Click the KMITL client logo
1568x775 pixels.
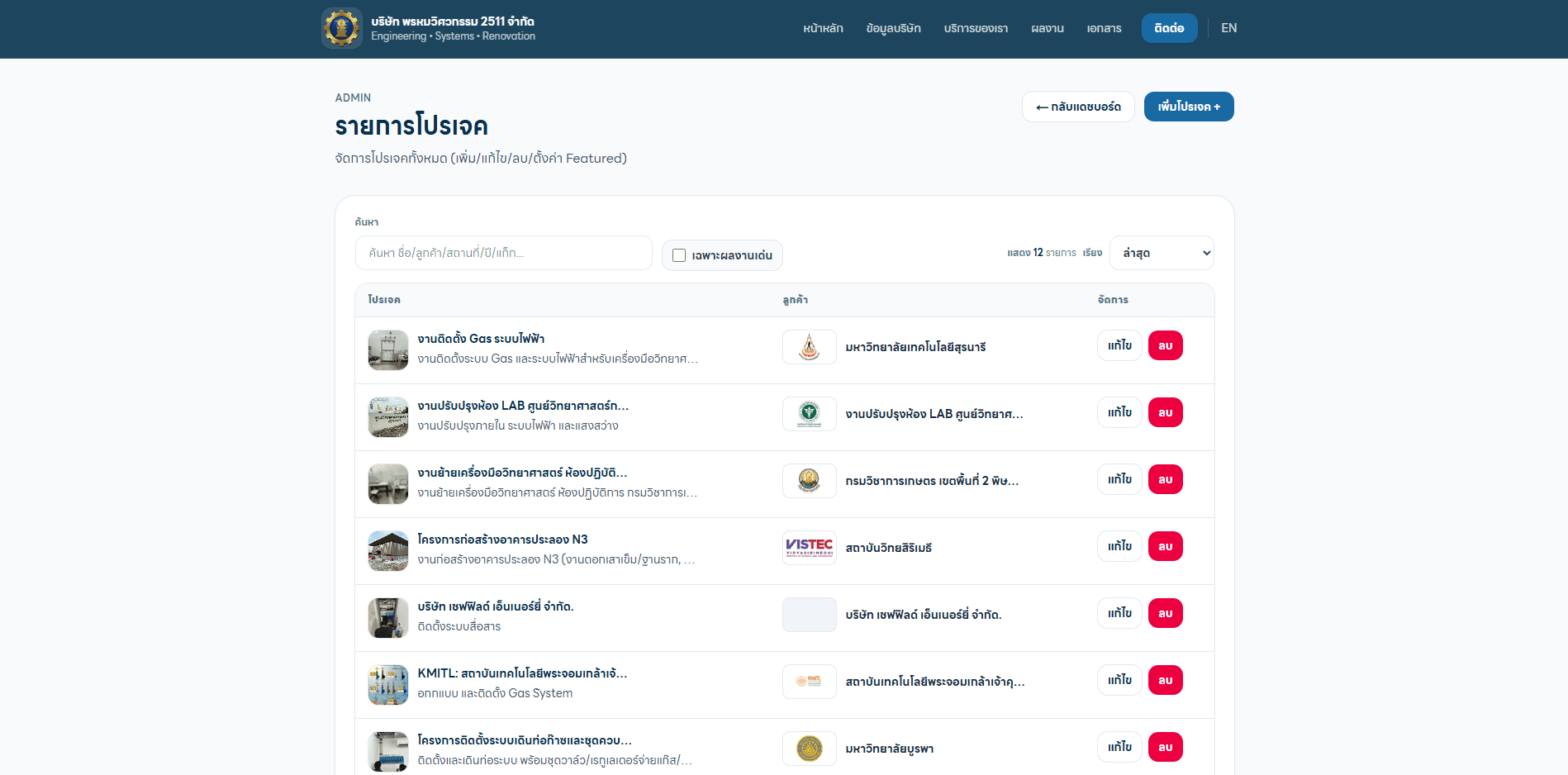coord(809,681)
